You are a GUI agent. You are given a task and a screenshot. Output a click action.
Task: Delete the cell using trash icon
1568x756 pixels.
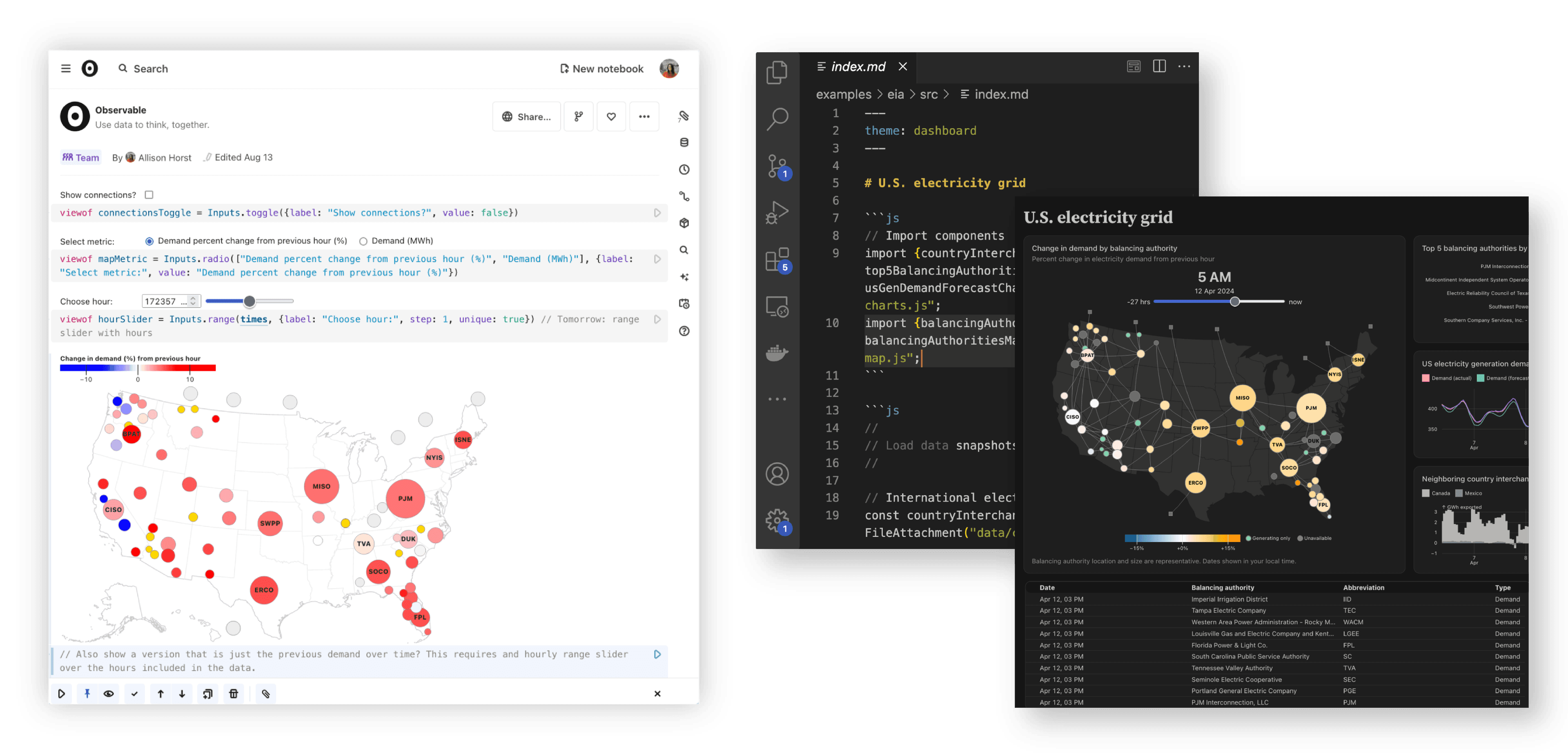[x=234, y=693]
